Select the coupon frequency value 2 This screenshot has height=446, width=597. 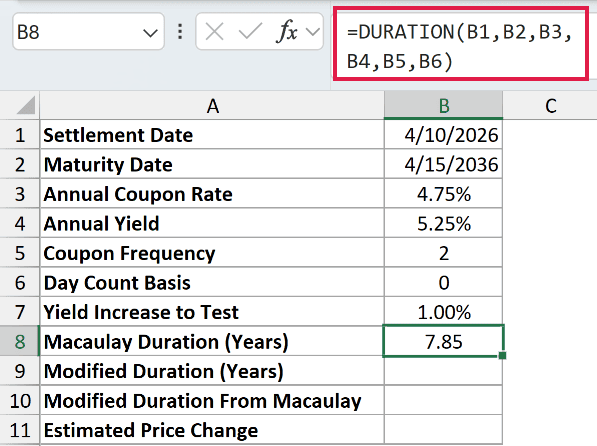tap(444, 253)
